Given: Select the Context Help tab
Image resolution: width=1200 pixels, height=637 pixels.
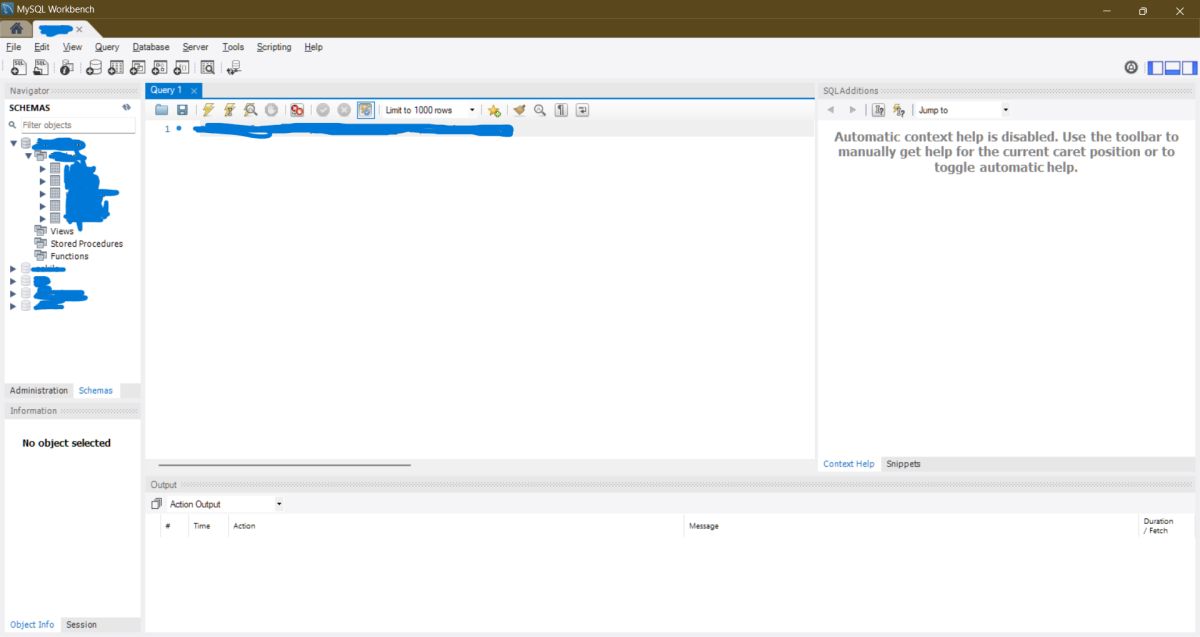Looking at the screenshot, I should click(848, 464).
